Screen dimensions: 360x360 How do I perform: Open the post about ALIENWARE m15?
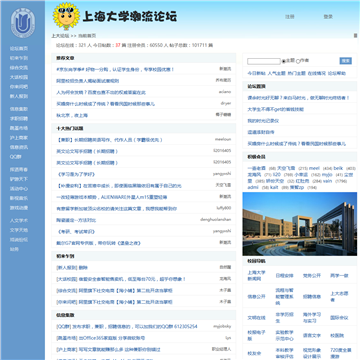click(x=112, y=197)
